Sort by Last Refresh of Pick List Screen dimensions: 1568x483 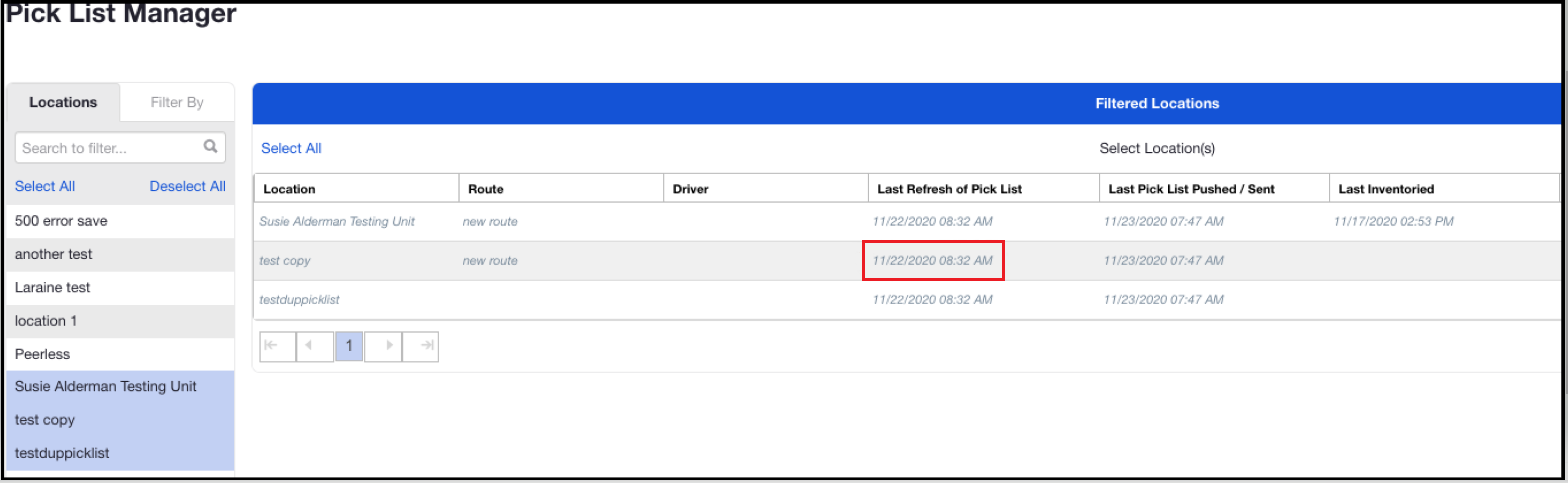tap(949, 188)
